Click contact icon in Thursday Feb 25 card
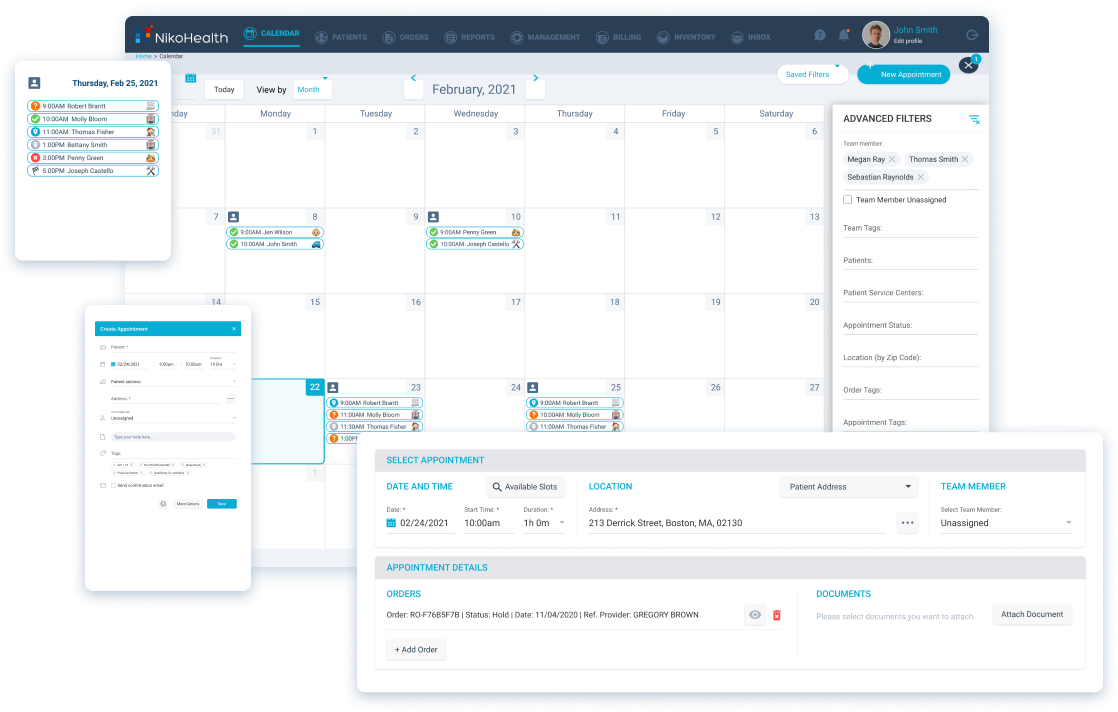The height and width of the screenshot is (712, 1118). (x=34, y=83)
